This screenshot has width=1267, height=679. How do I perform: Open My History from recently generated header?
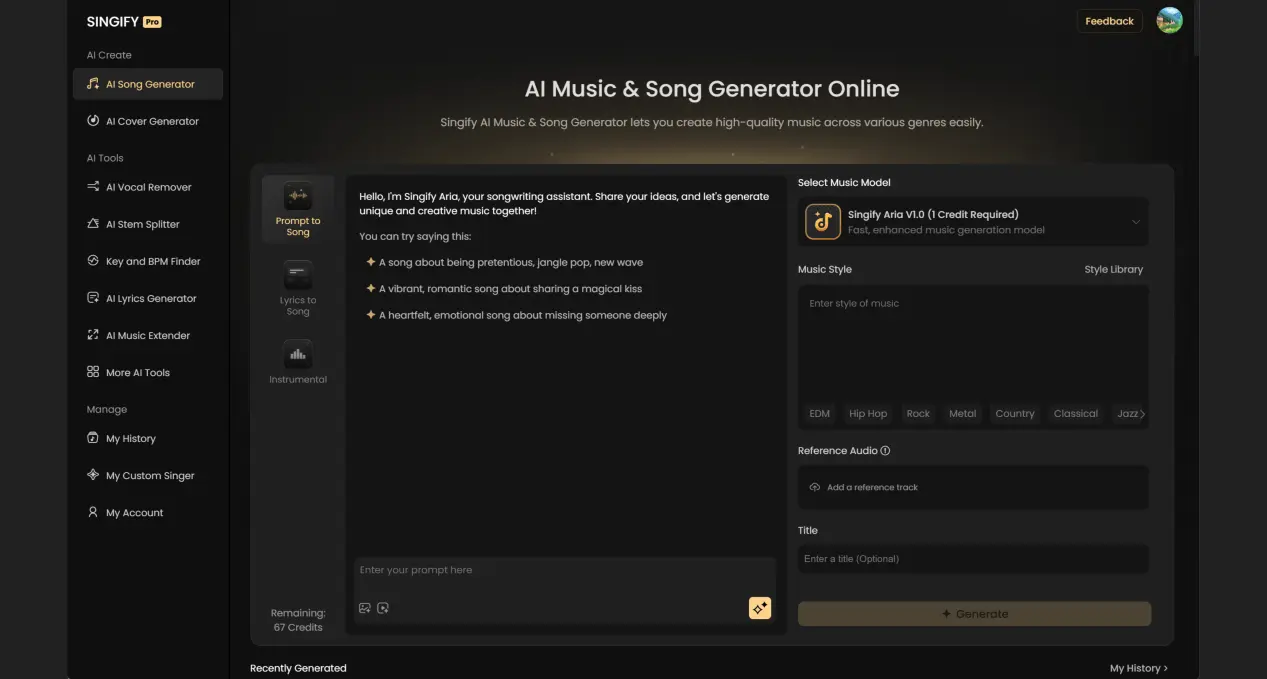(1138, 667)
